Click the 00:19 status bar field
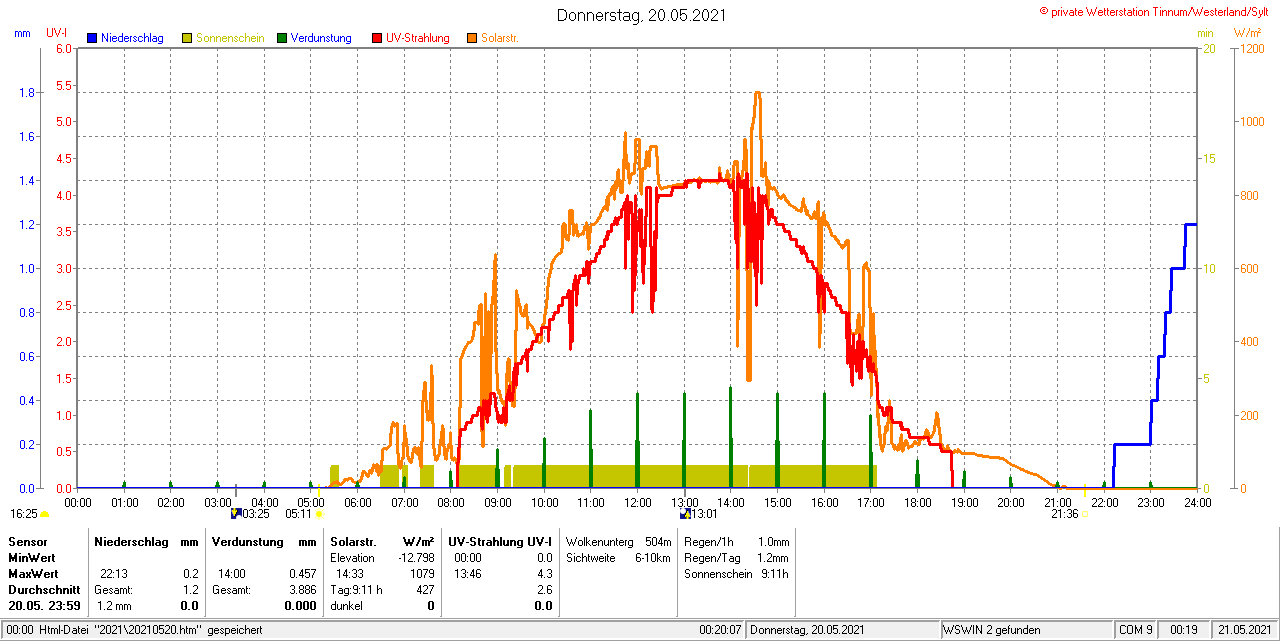The image size is (1280, 641). pyautogui.click(x=1185, y=630)
